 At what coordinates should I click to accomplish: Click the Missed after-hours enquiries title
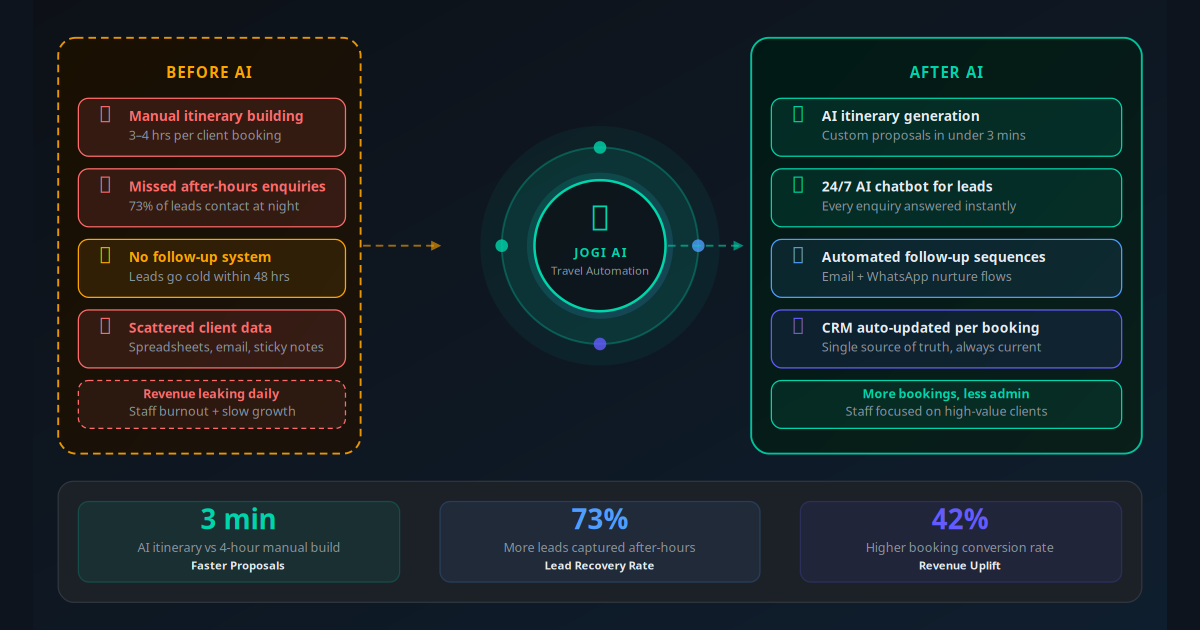(227, 187)
